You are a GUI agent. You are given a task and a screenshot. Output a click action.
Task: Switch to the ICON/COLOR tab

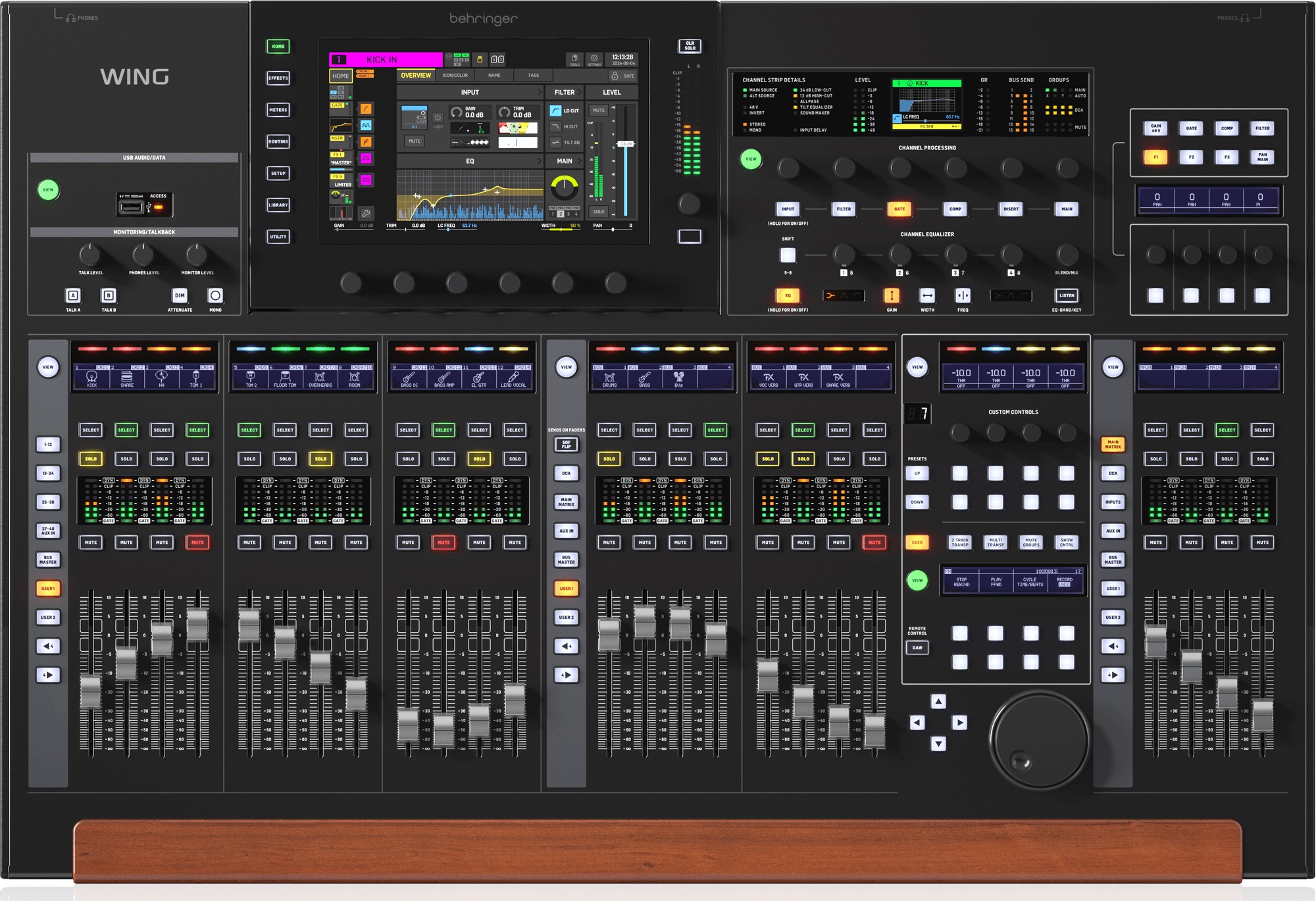coord(455,75)
